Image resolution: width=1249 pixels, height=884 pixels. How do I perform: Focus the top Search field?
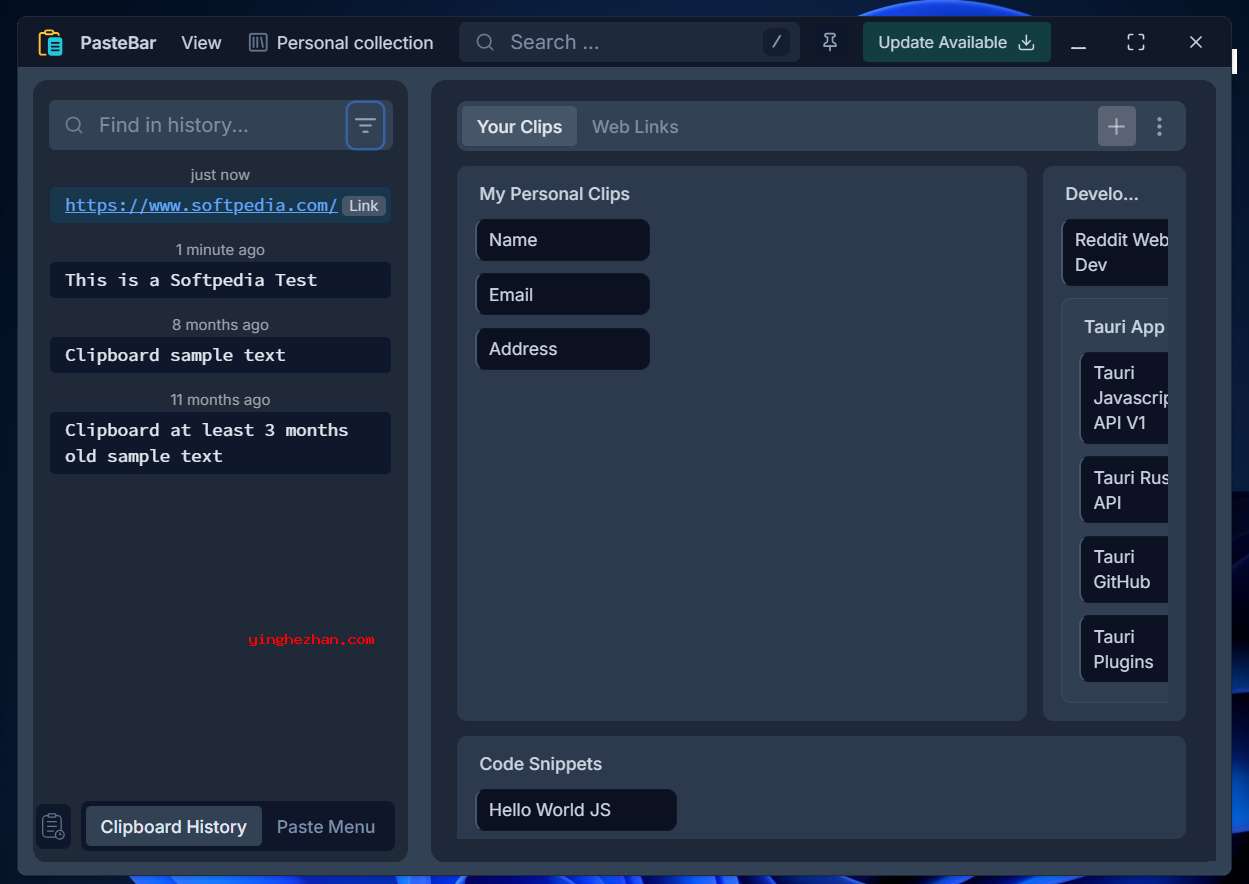pos(629,42)
